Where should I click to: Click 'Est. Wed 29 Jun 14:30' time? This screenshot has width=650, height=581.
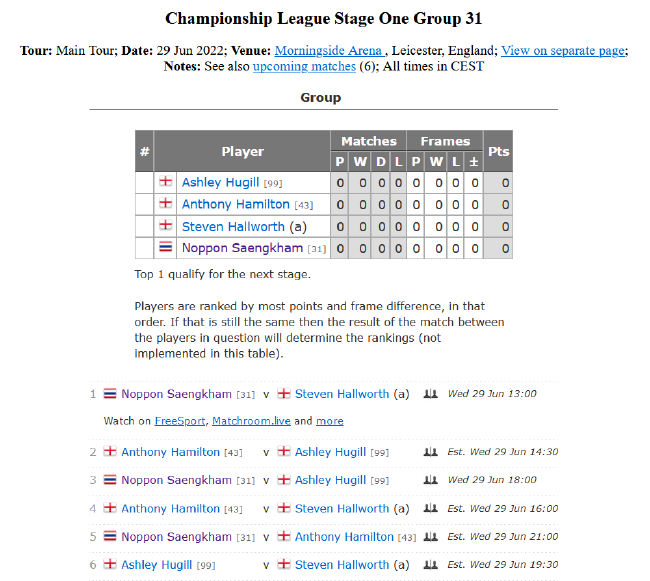[x=502, y=452]
